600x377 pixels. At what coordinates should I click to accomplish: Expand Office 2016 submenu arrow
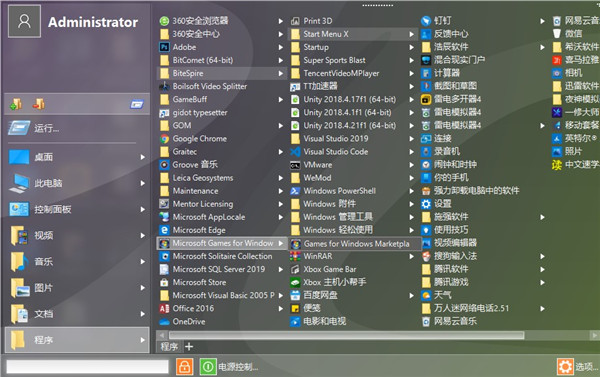(281, 308)
